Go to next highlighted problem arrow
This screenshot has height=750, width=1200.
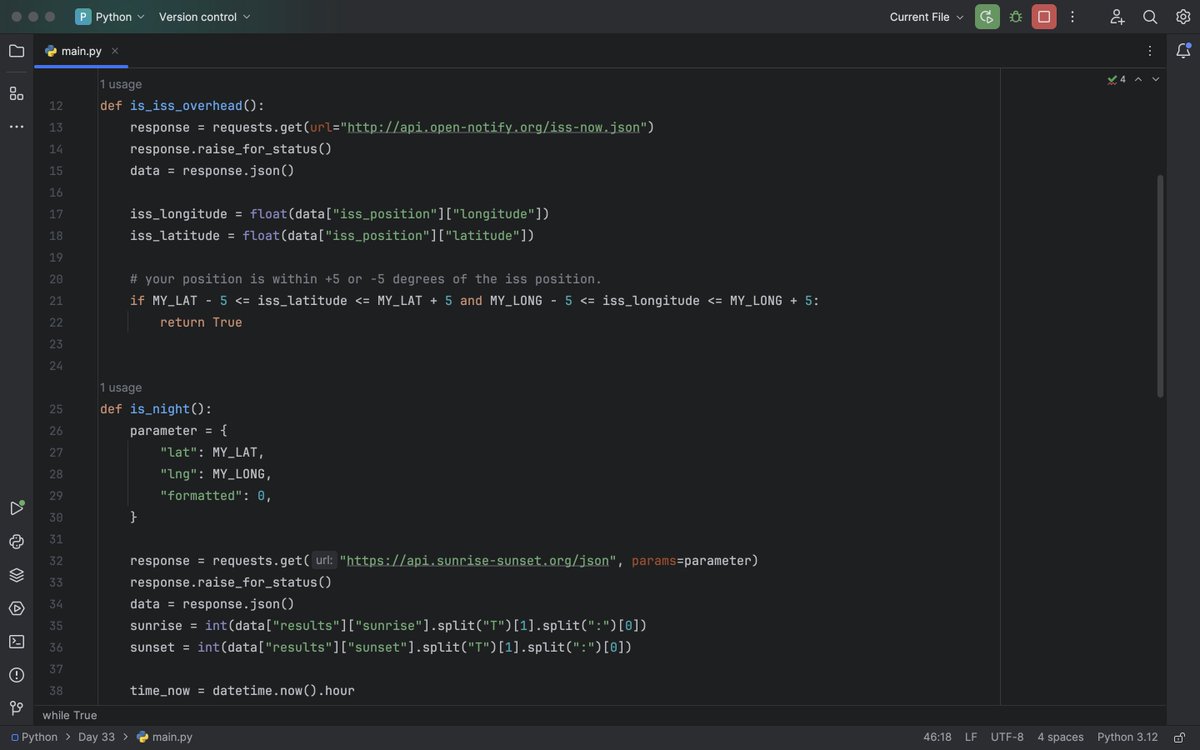click(1156, 79)
